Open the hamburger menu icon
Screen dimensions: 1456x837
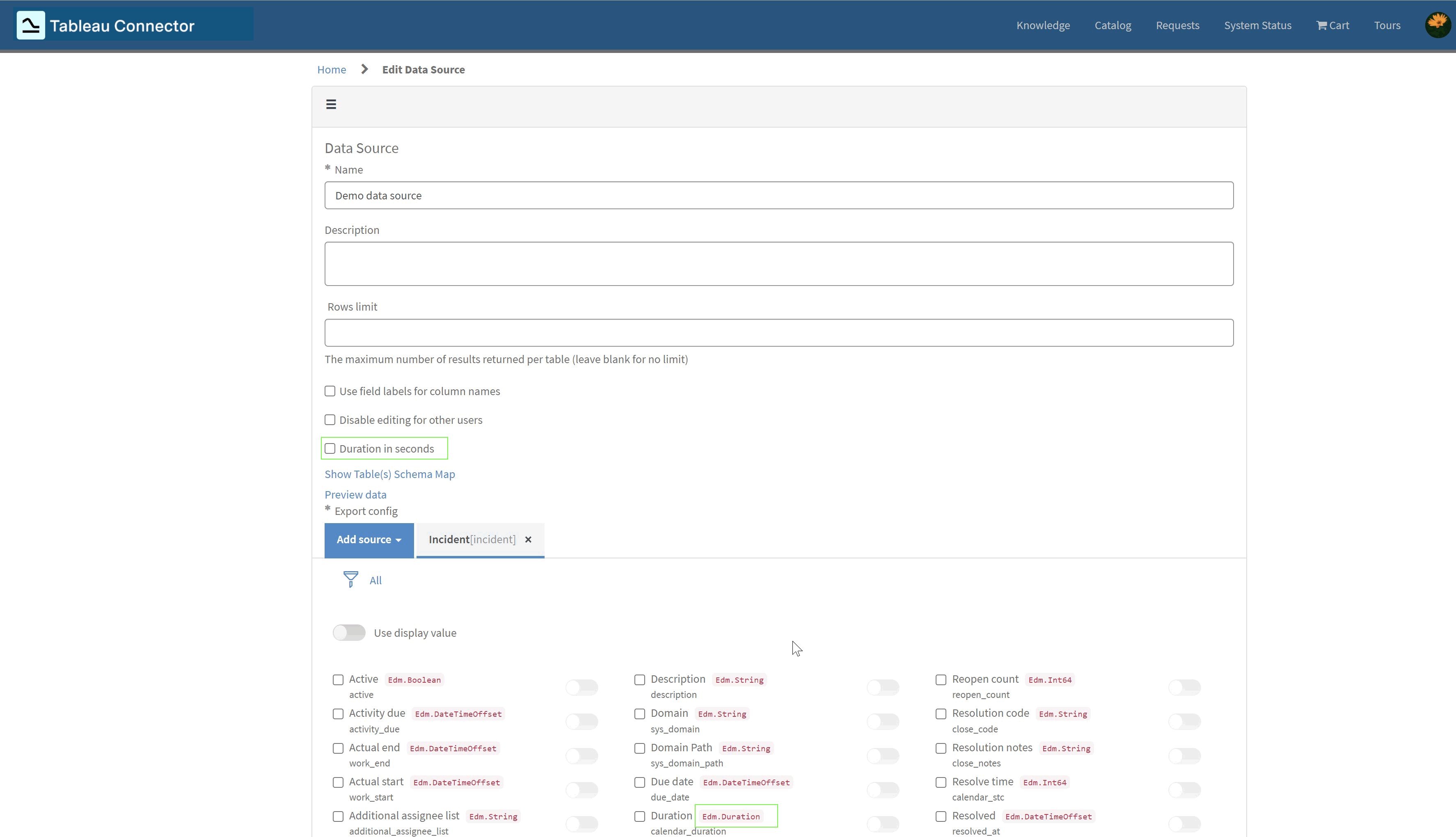[x=331, y=104]
